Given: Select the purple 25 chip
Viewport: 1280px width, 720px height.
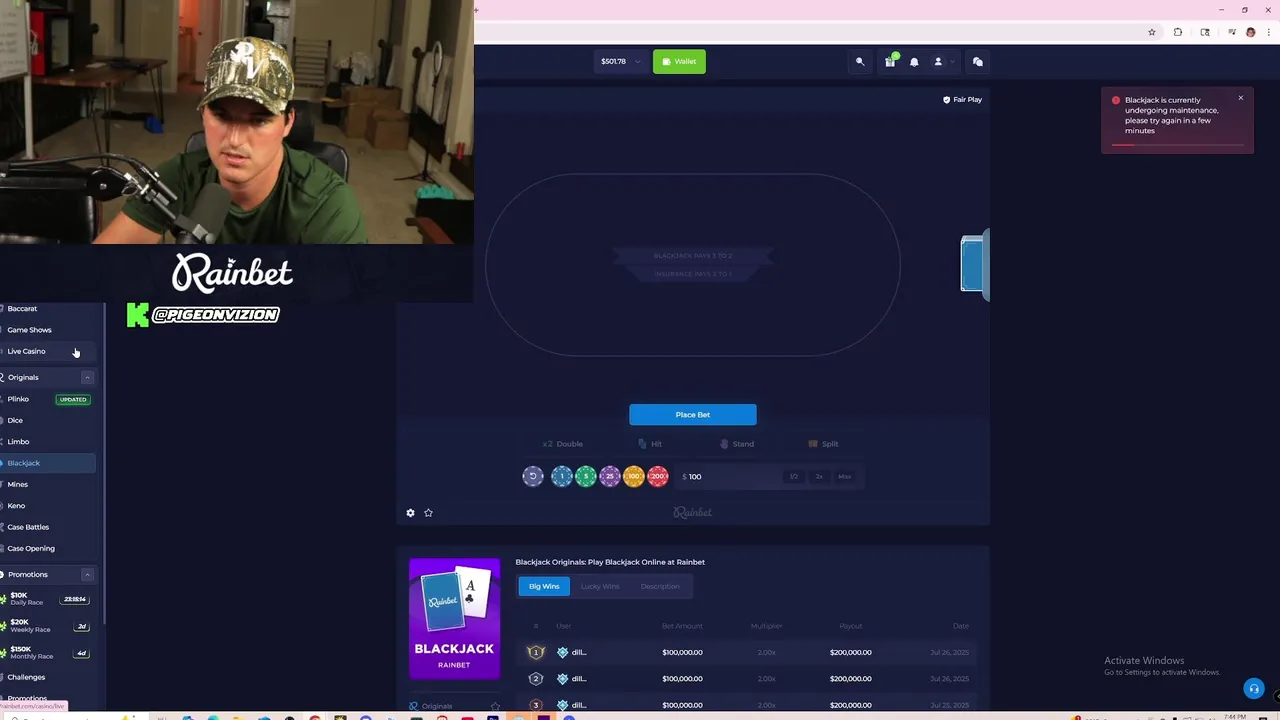Looking at the screenshot, I should click(610, 477).
